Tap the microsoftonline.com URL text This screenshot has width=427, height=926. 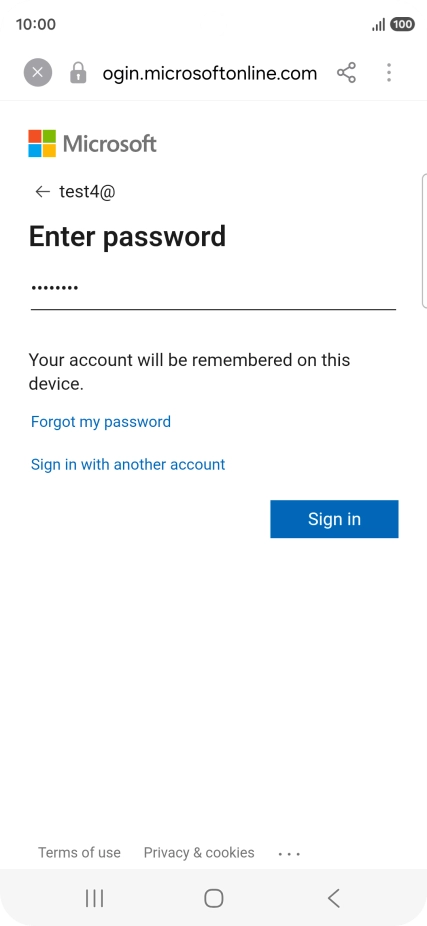(210, 73)
